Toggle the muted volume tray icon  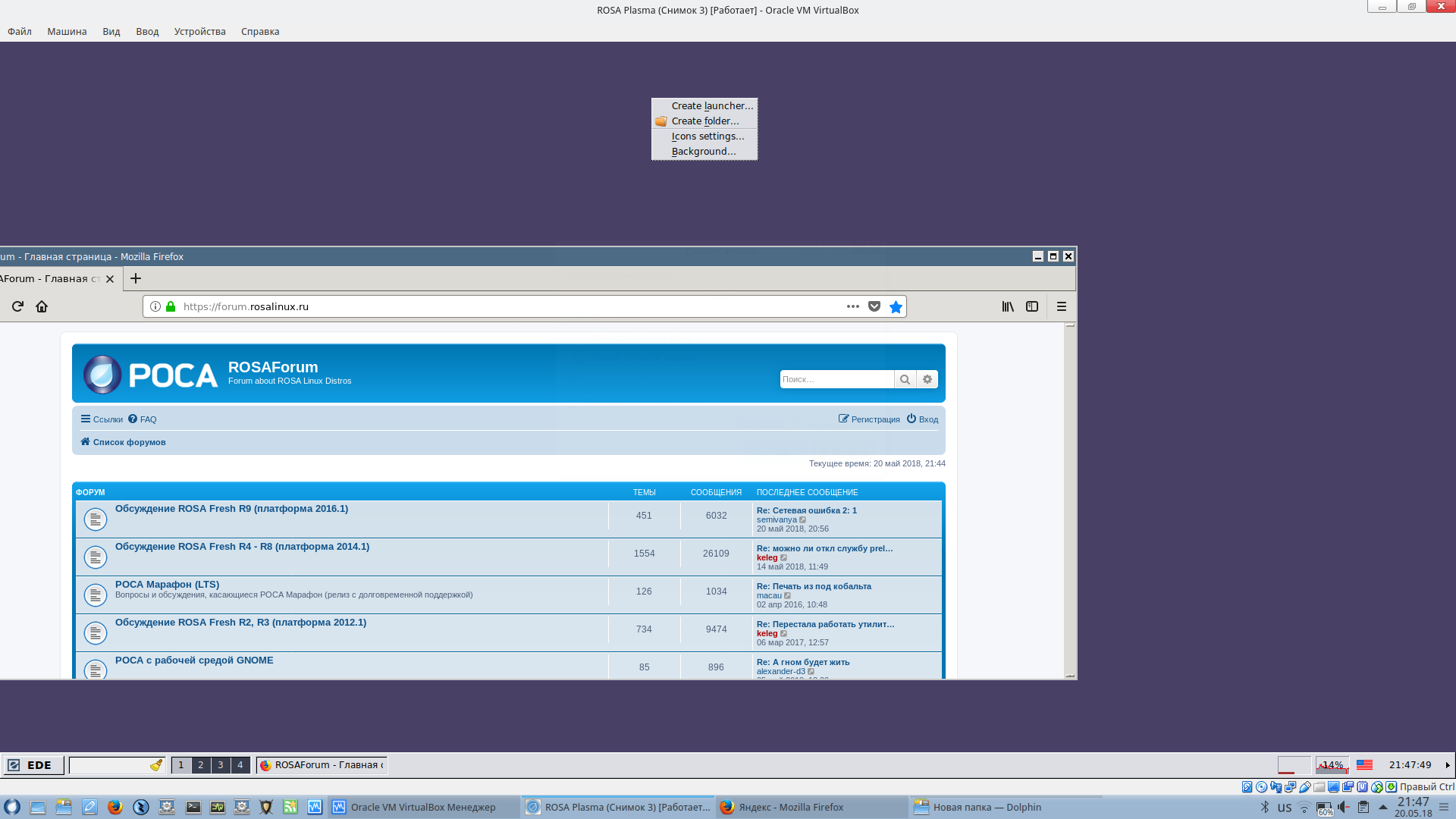click(x=1344, y=808)
